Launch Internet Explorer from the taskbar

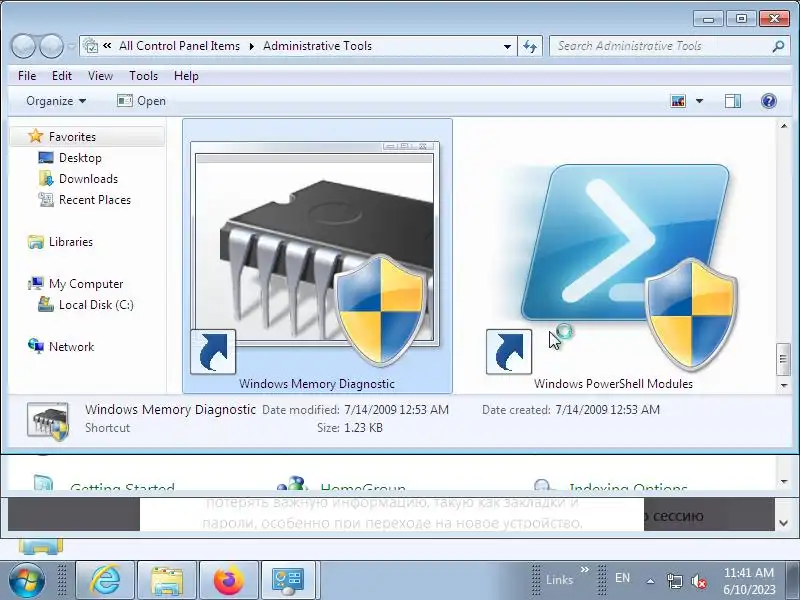(105, 580)
